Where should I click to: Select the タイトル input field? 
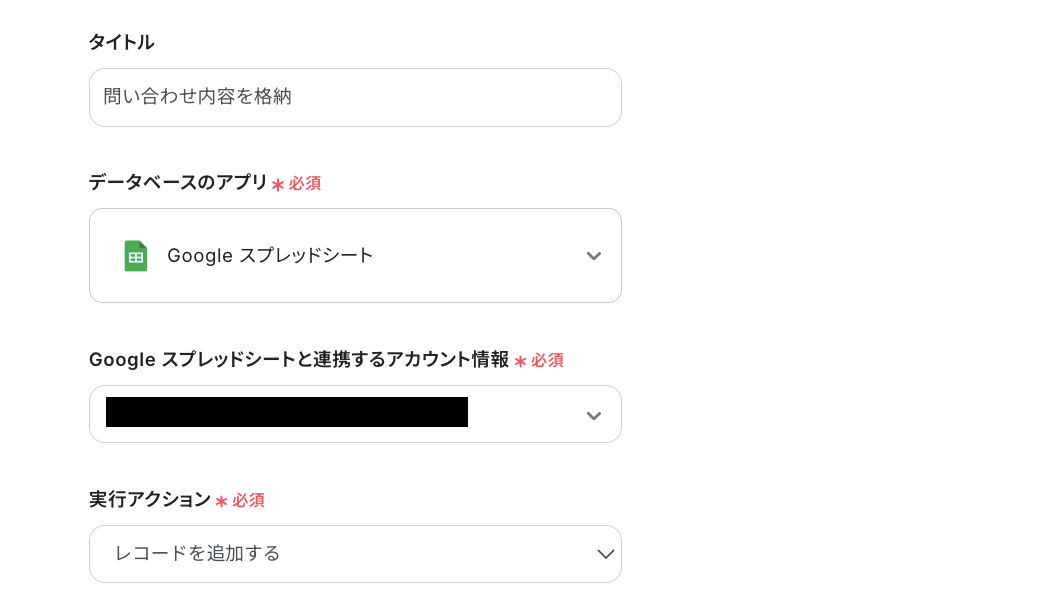click(355, 97)
